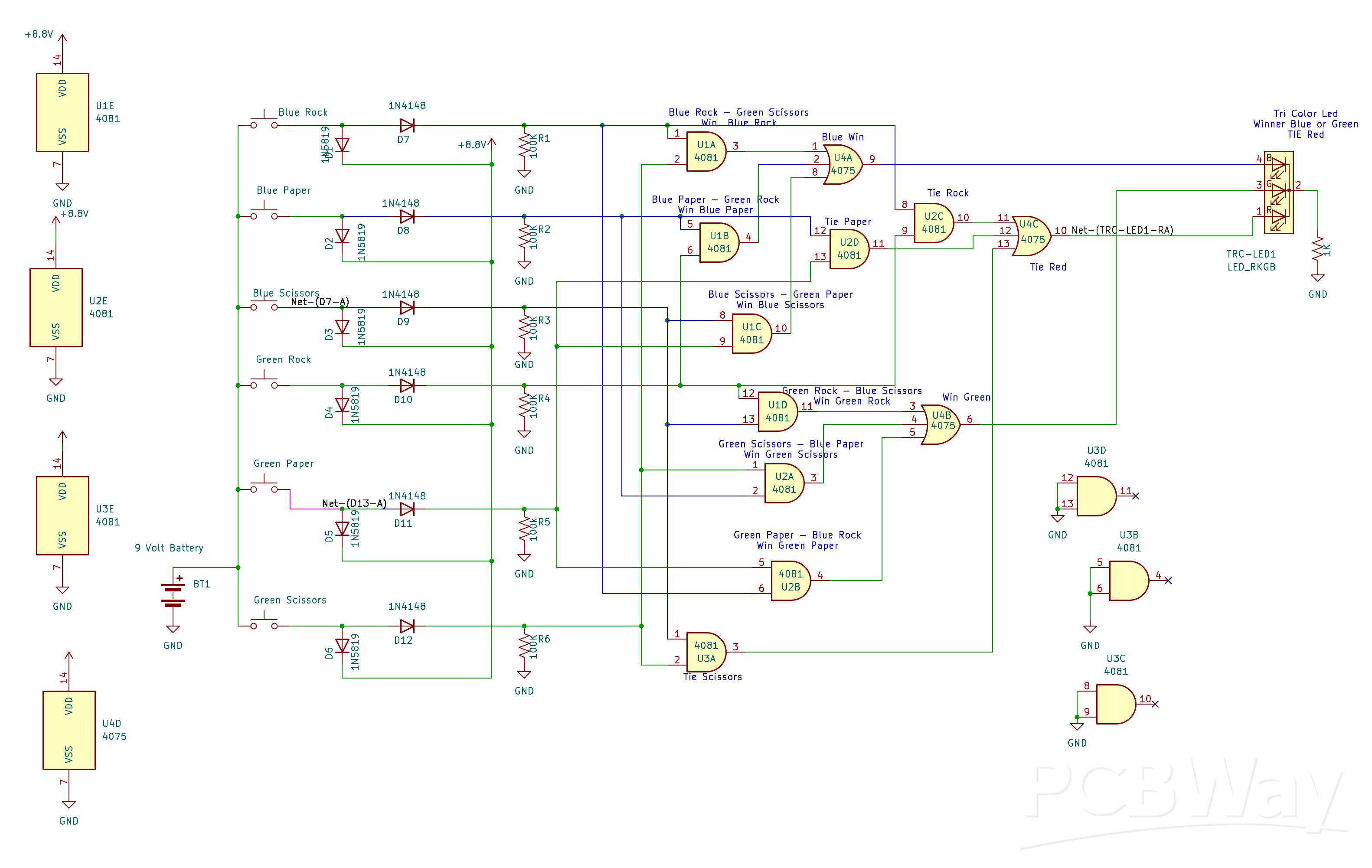
Task: Click the U4C 4075 Tie Red gate
Action: click(x=1031, y=236)
